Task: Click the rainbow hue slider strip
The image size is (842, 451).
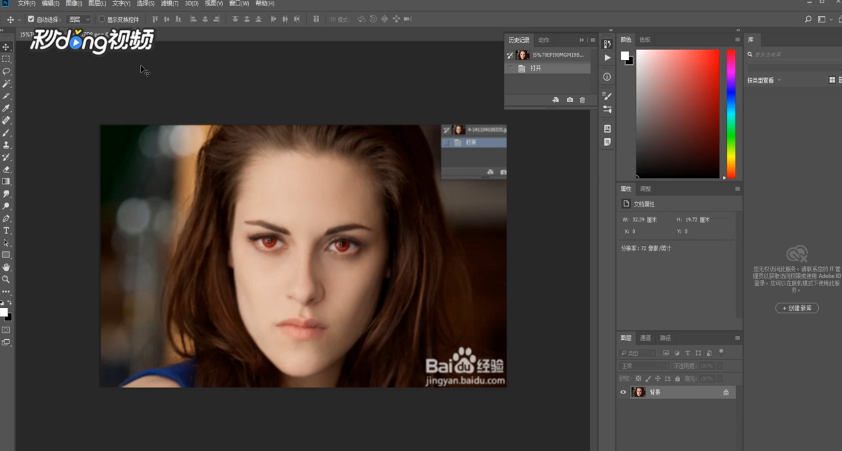Action: tap(731, 114)
